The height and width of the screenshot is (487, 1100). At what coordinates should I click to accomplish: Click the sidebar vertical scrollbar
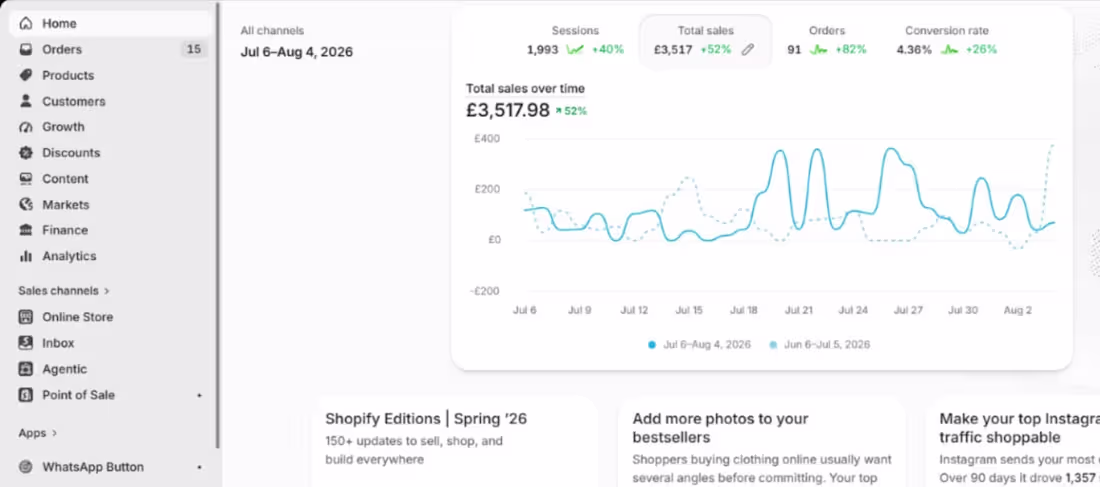217,225
